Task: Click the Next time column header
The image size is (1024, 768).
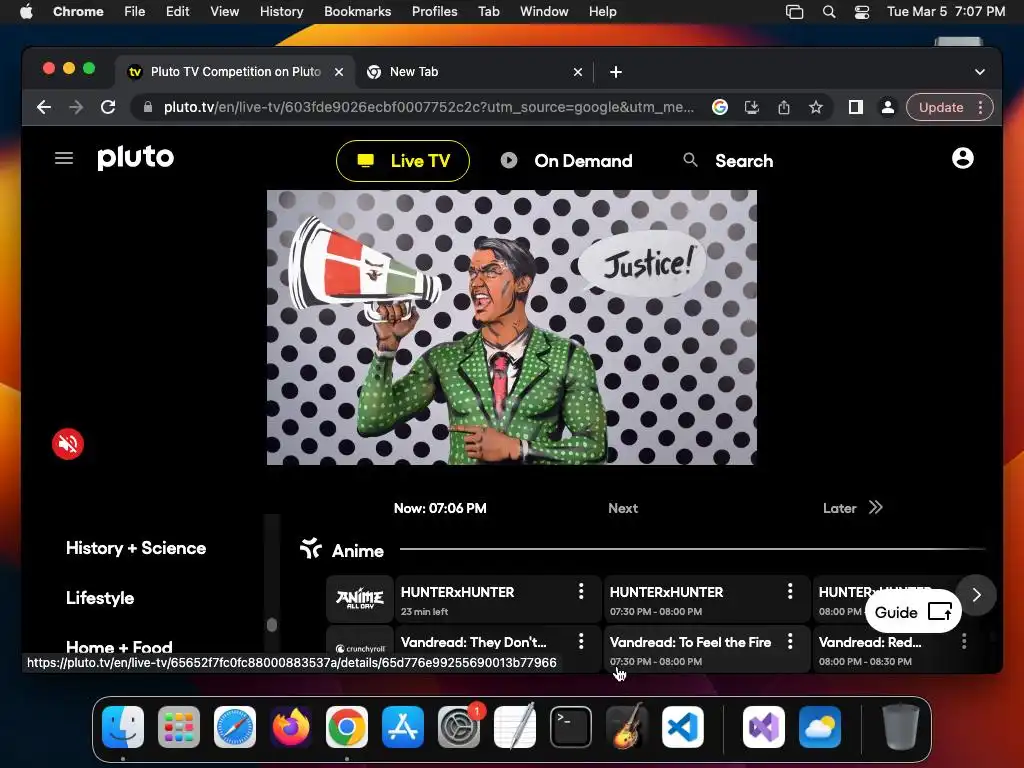Action: pyautogui.click(x=623, y=508)
